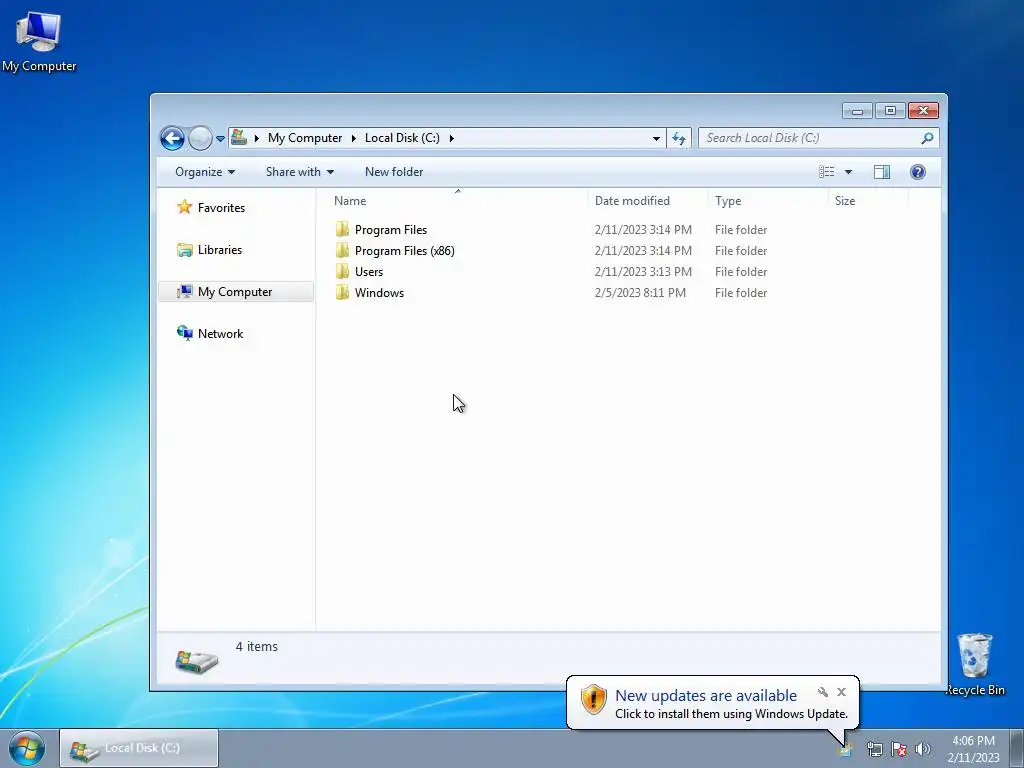The height and width of the screenshot is (768, 1024).
Task: Click the network tray icon
Action: pos(874,749)
